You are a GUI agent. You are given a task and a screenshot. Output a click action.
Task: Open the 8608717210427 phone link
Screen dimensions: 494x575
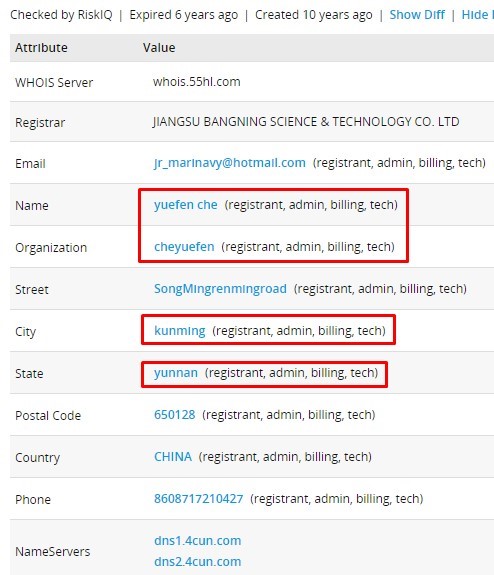tap(198, 499)
